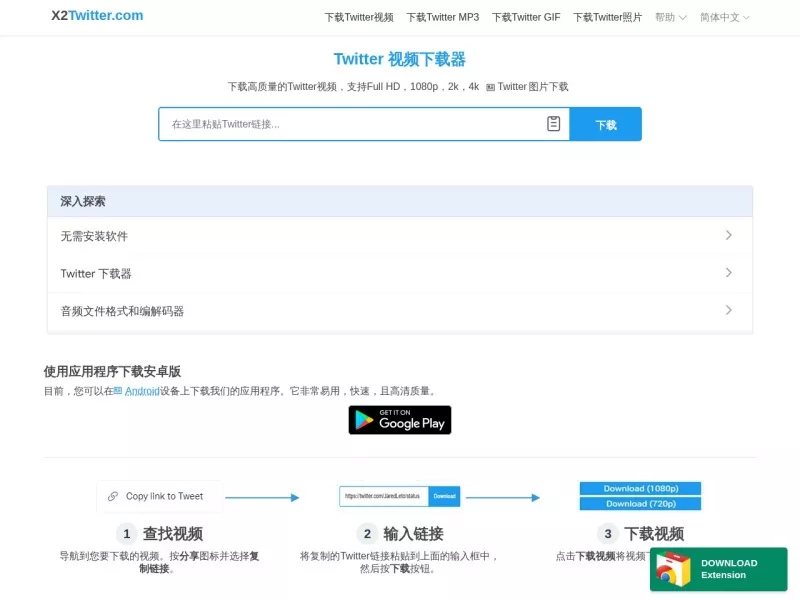Click the Twitter 视频下载器 heading
This screenshot has height=600, width=800.
tap(399, 59)
